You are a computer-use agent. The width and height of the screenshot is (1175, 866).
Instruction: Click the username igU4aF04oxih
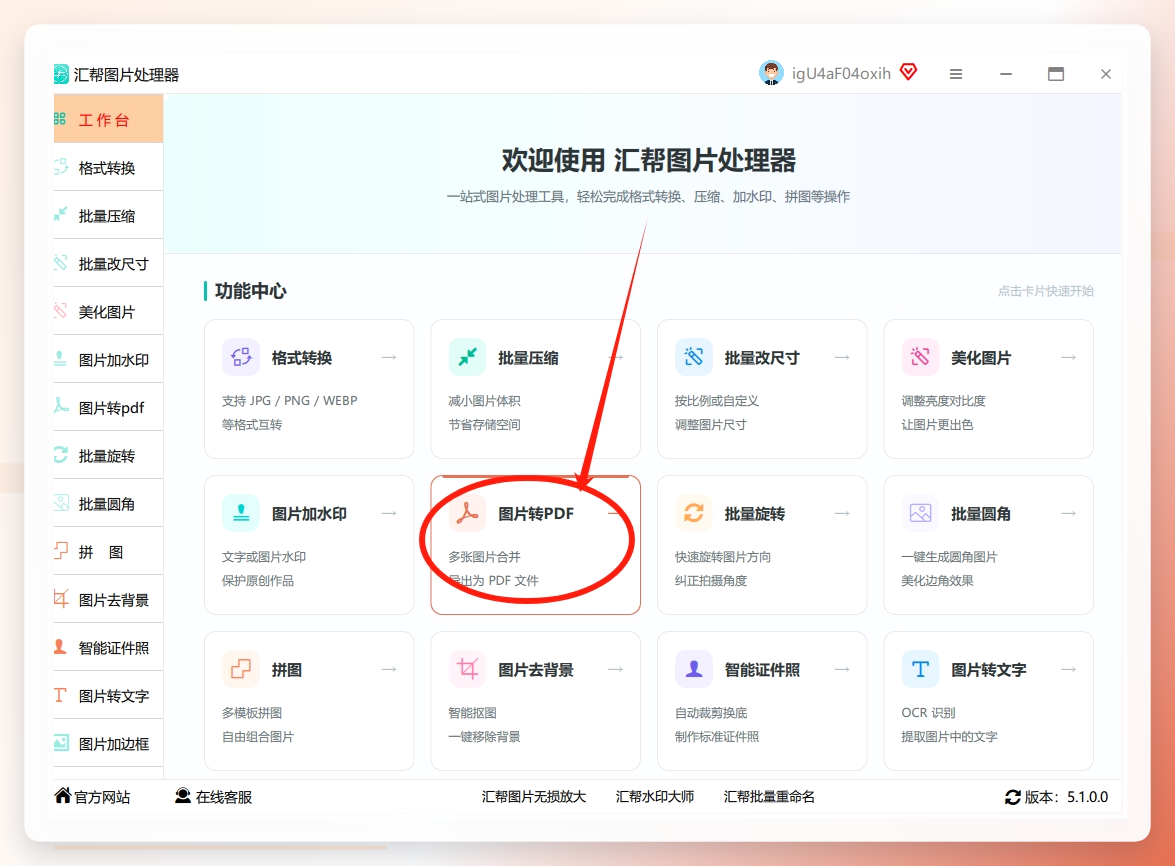pos(841,73)
